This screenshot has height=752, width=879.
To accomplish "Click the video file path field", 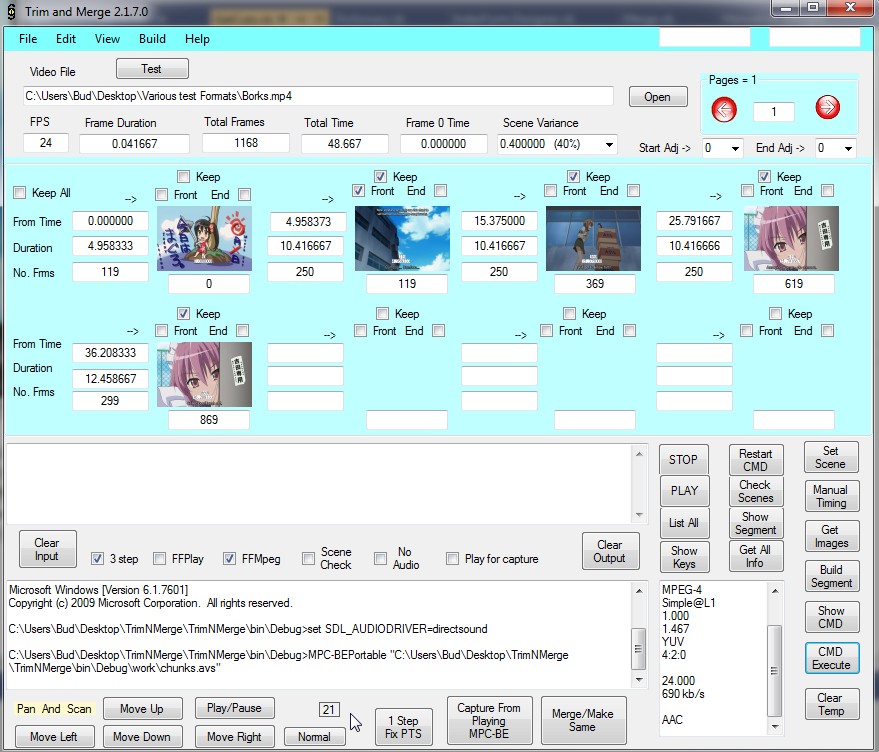I will tap(318, 96).
